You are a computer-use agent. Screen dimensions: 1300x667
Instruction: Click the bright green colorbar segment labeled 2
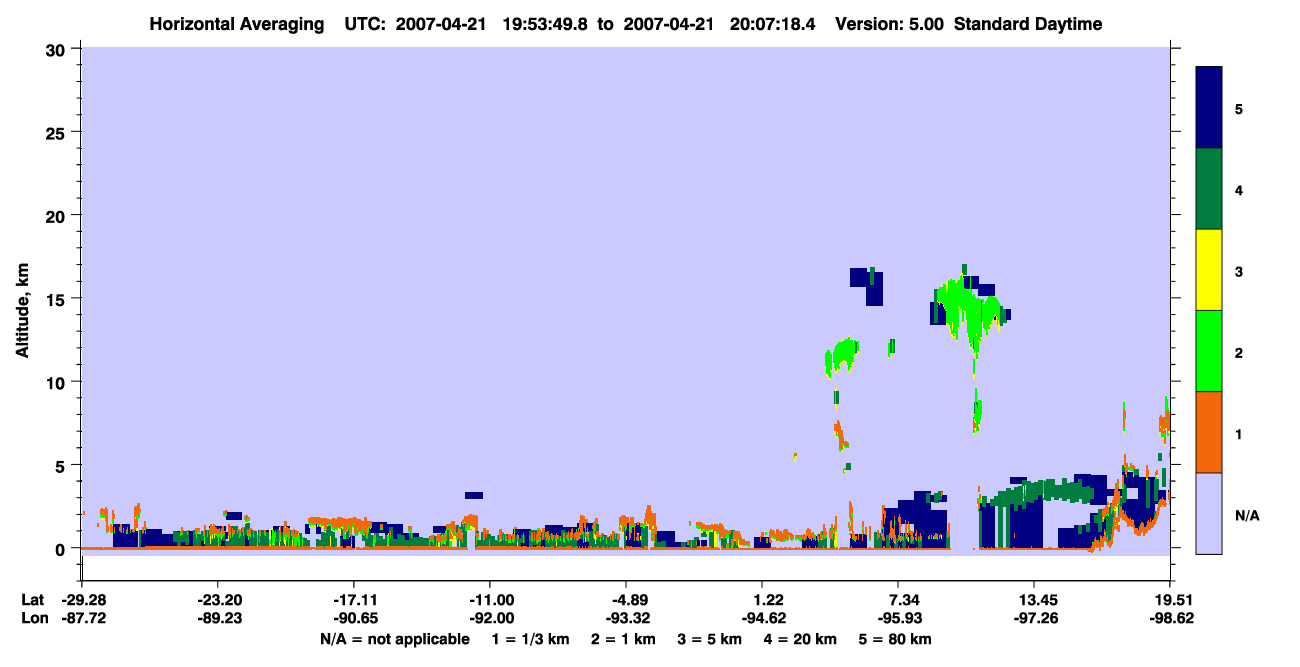pos(1208,351)
